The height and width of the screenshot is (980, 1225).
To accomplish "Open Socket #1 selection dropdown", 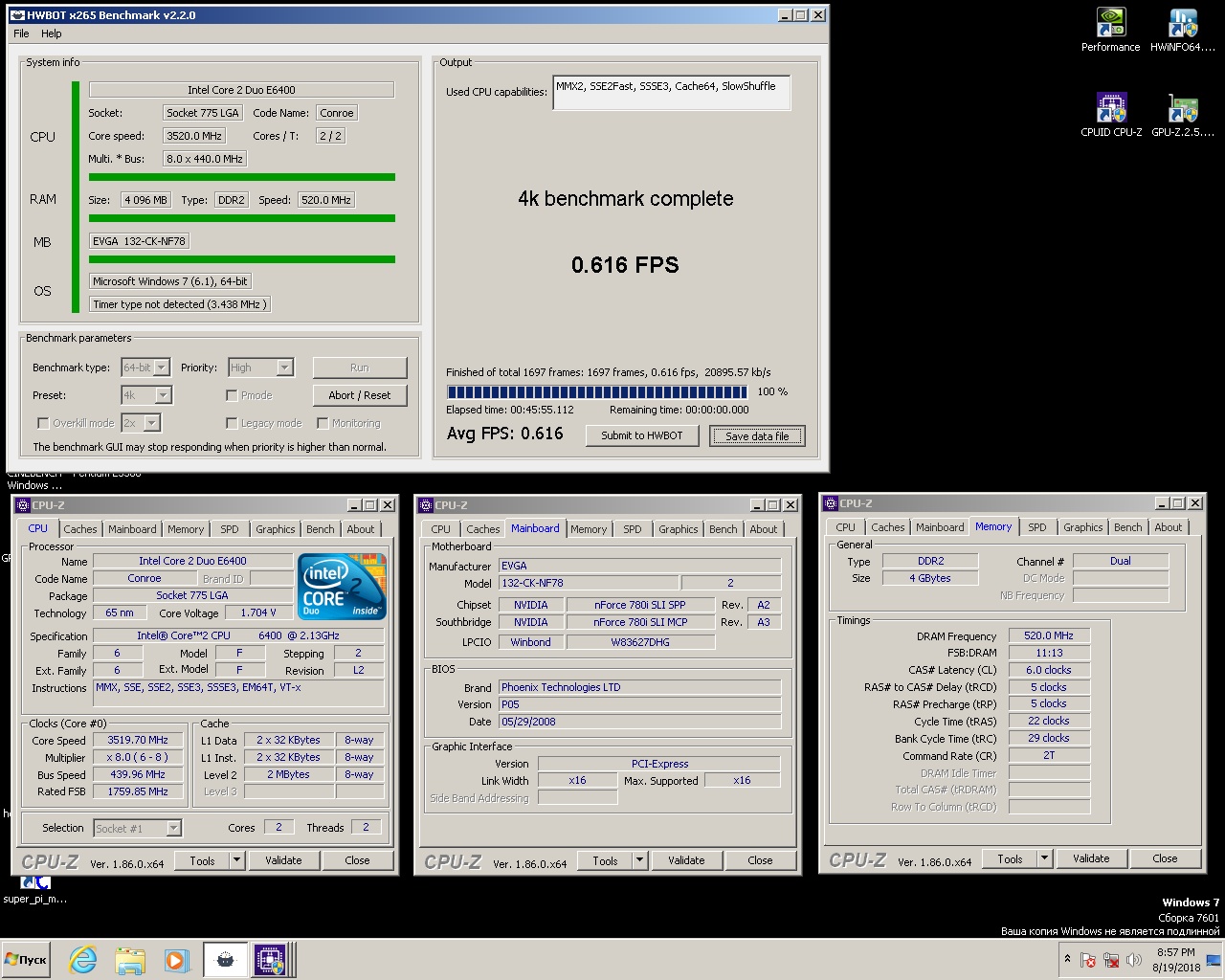I will coord(138,829).
